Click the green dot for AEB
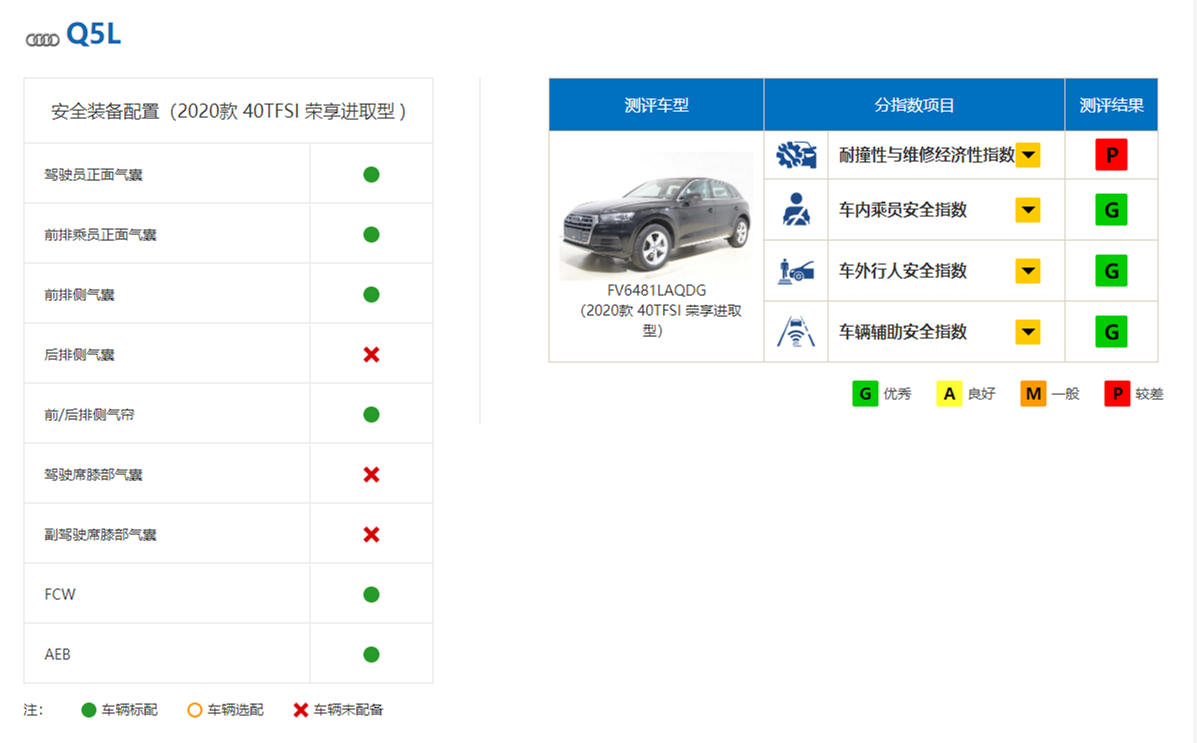 tap(371, 654)
